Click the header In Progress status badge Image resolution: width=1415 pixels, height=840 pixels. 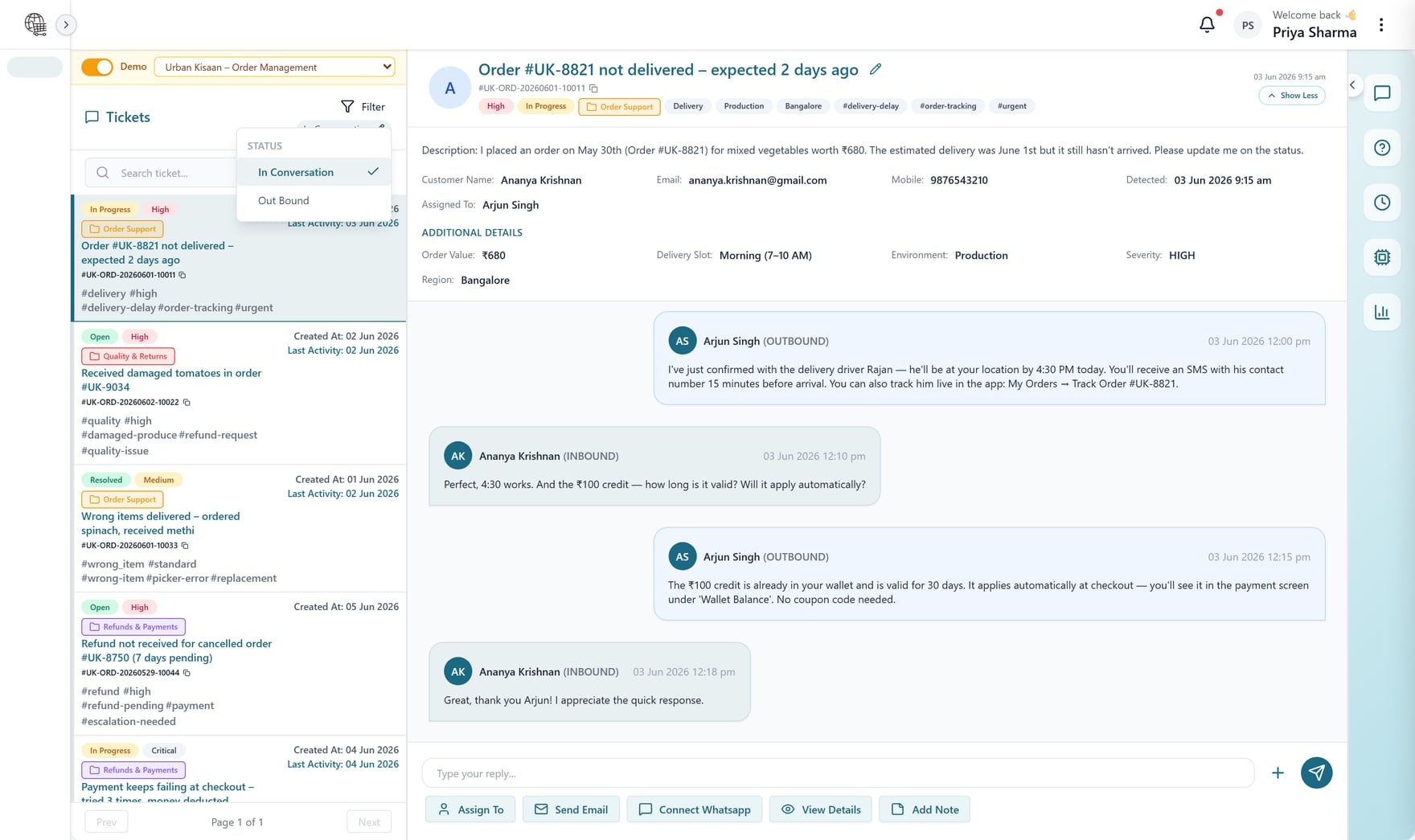tap(545, 106)
